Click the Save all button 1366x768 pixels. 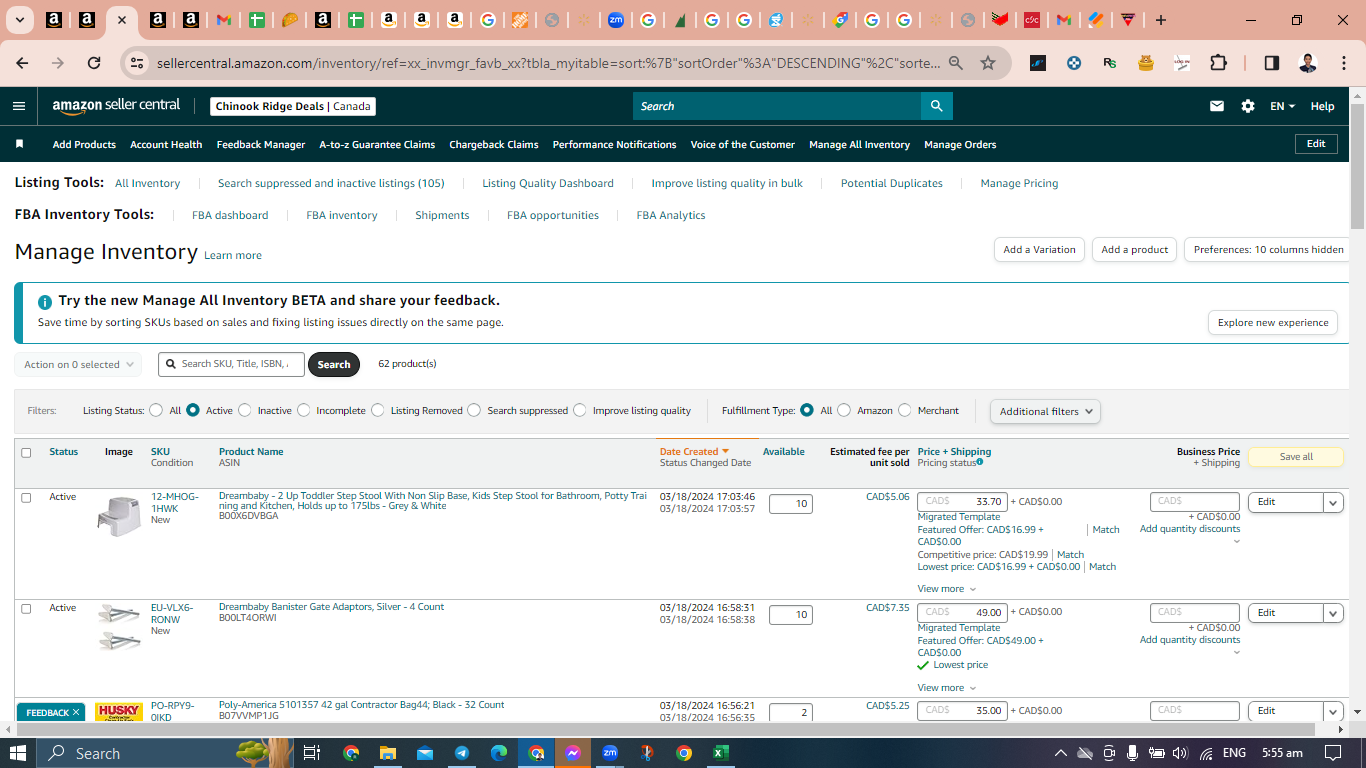point(1296,457)
